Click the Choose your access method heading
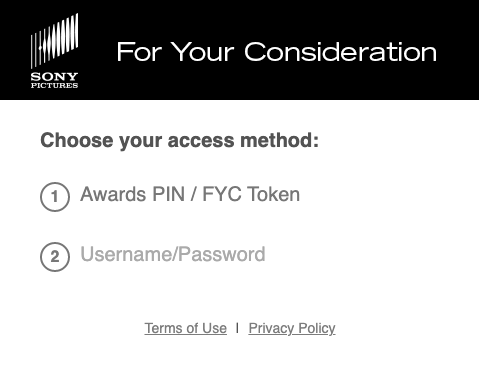Viewport: 479px width, 367px height. tap(179, 140)
